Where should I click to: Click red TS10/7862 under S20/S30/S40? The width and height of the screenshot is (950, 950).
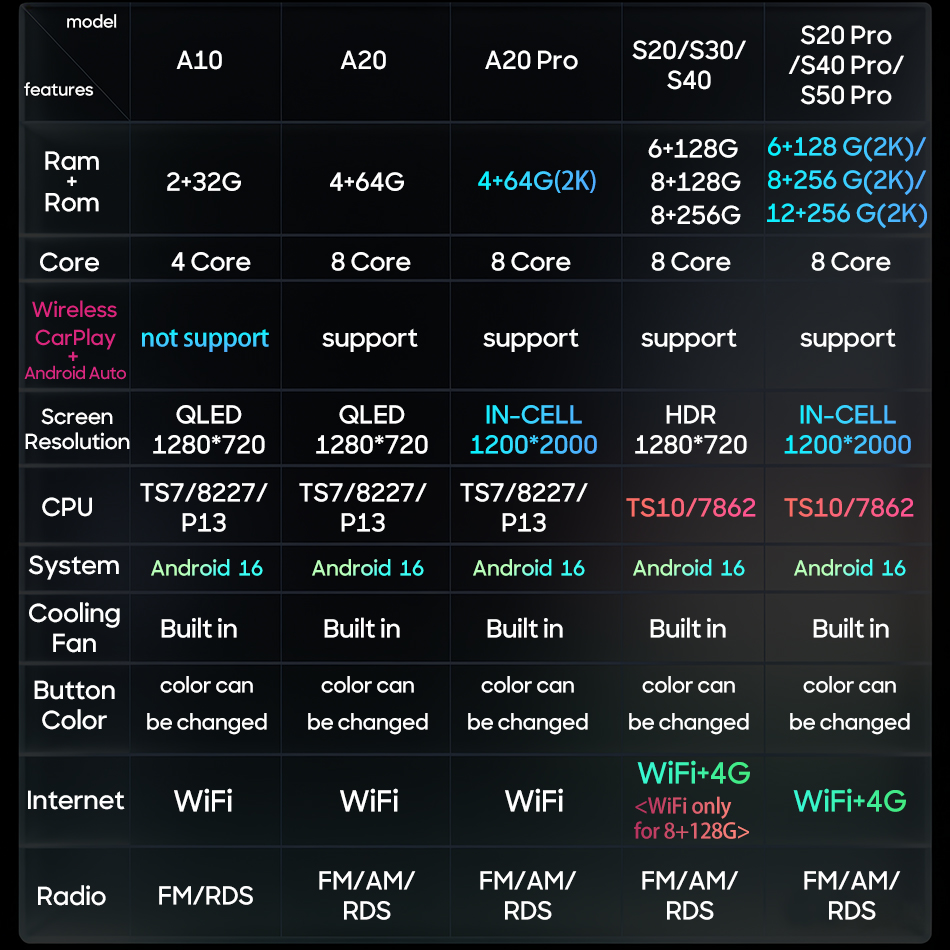691,508
